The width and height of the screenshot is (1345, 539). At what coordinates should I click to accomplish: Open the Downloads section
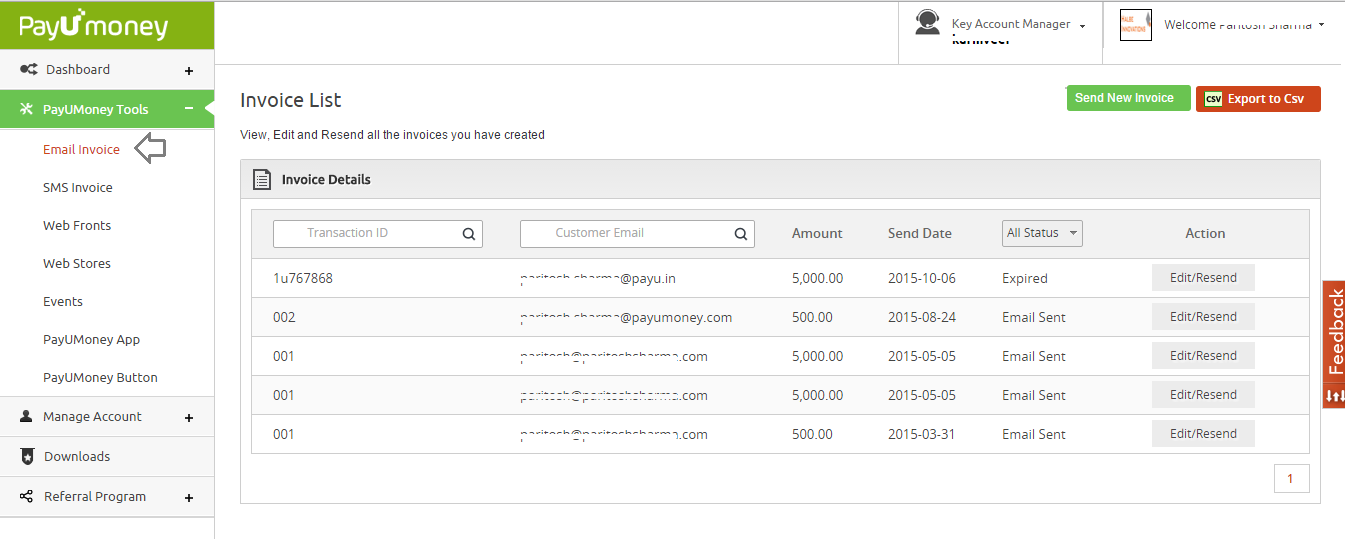pyautogui.click(x=77, y=456)
